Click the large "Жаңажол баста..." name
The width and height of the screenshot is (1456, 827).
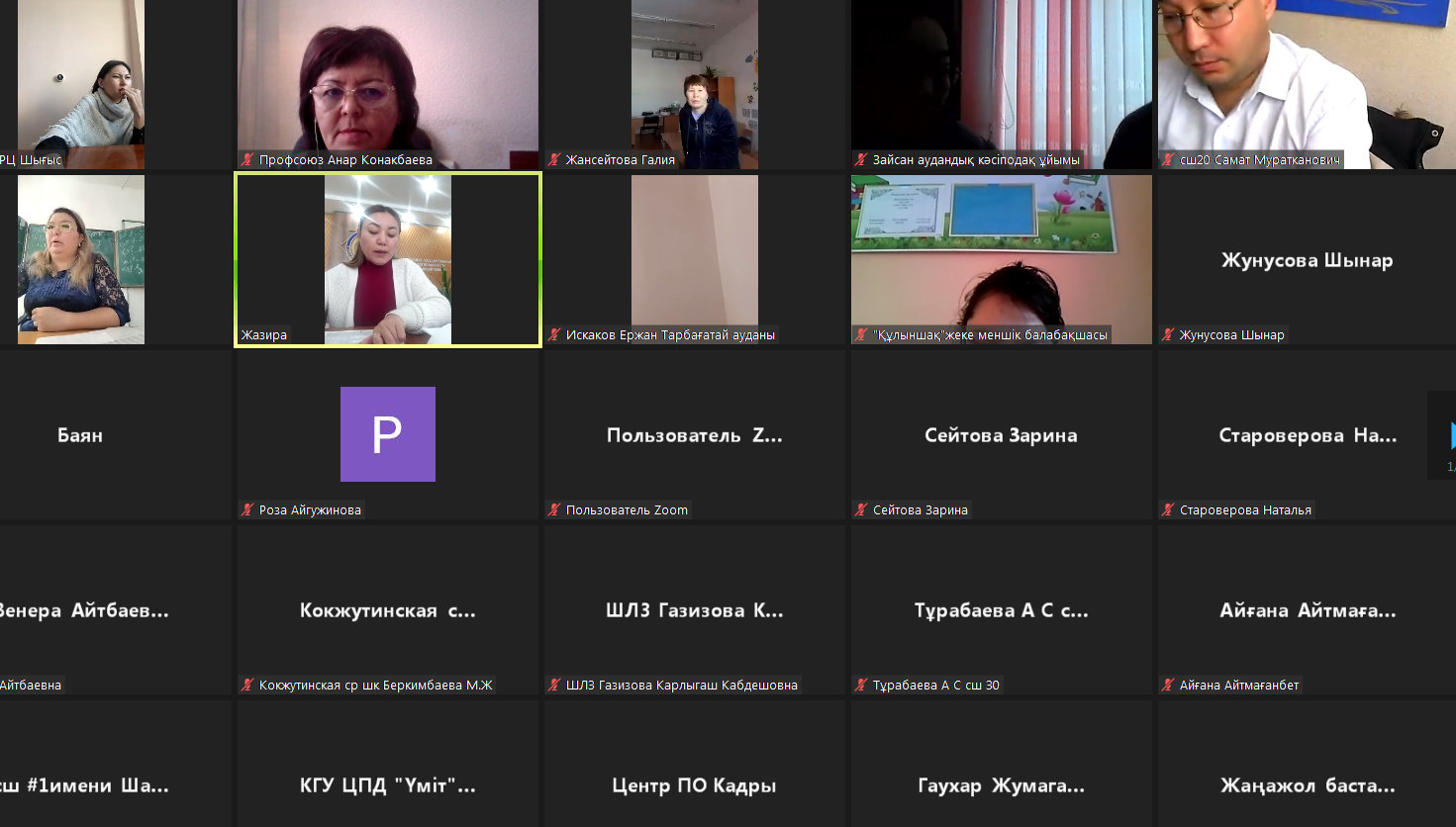pyautogui.click(x=1308, y=785)
